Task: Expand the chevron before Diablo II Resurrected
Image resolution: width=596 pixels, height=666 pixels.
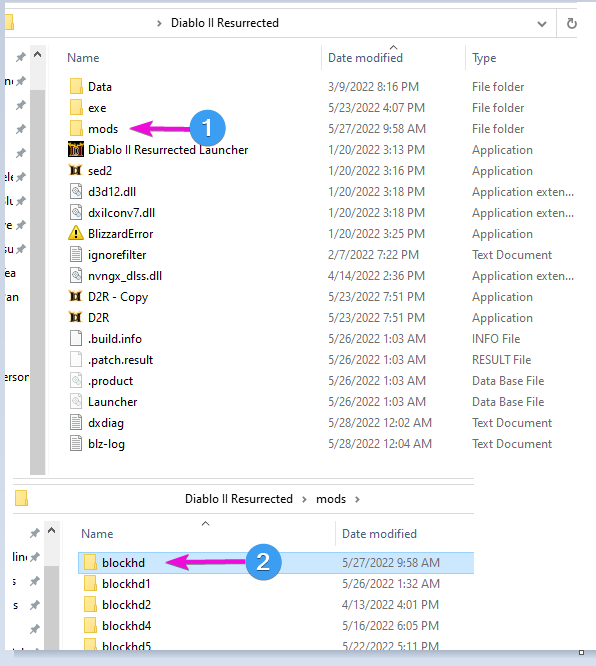Action: click(159, 23)
